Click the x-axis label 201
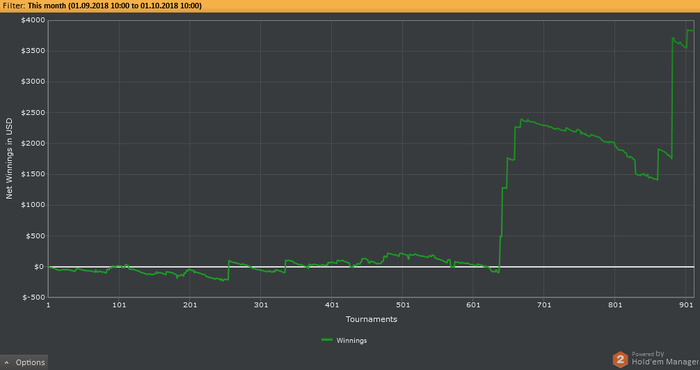Screen dimensions: 700x370 tap(190, 305)
